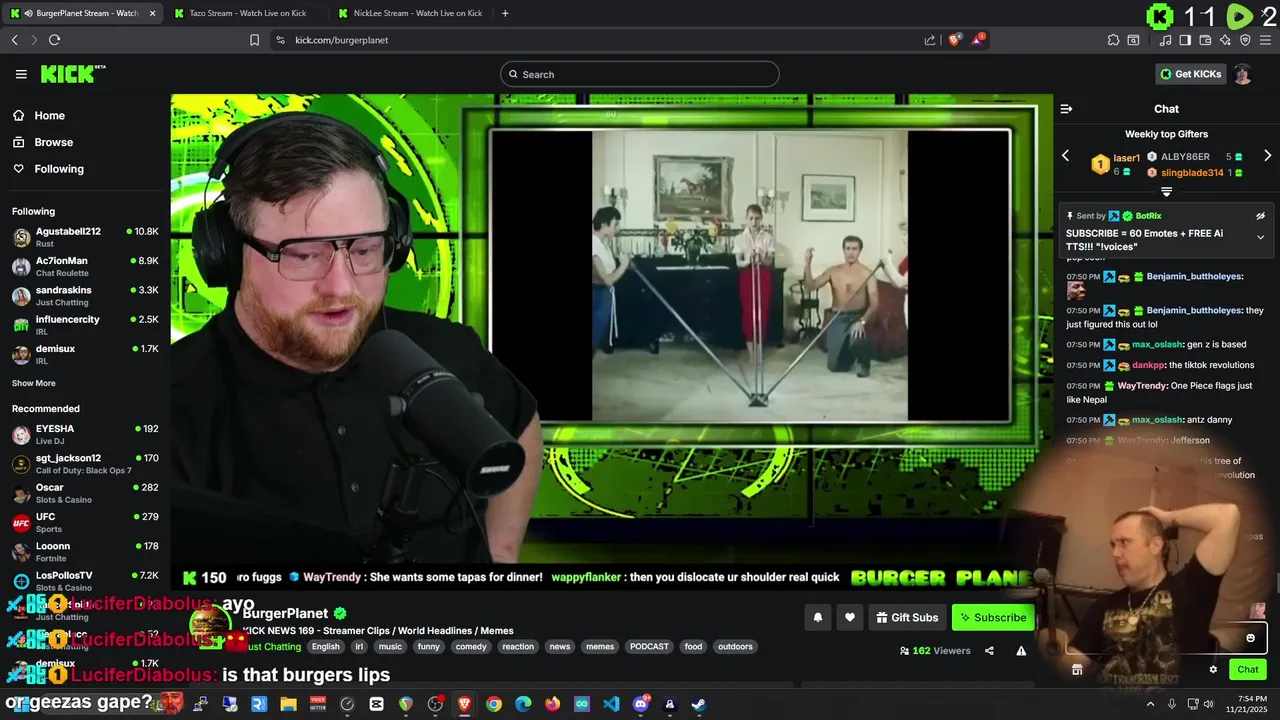This screenshot has height=720, width=1280.
Task: Open the chat shop icon
Action: coord(1077,670)
